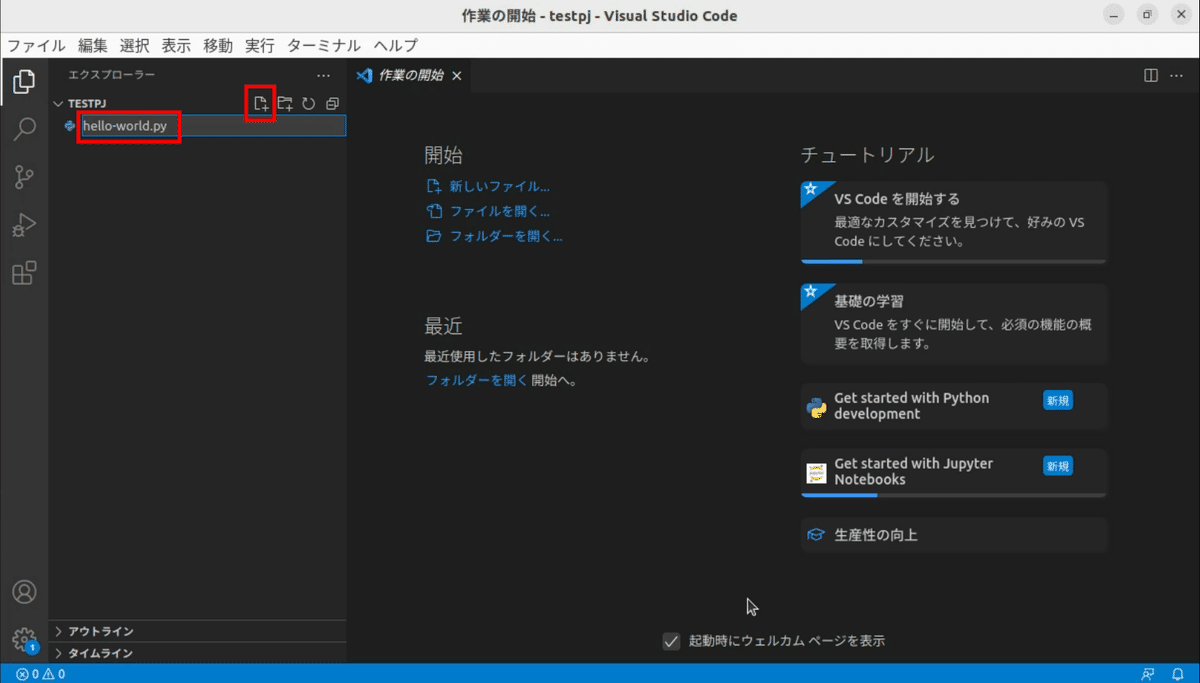Toggle 起動時にウェルカム ページを表示 checkbox
The image size is (1200, 683).
point(672,641)
